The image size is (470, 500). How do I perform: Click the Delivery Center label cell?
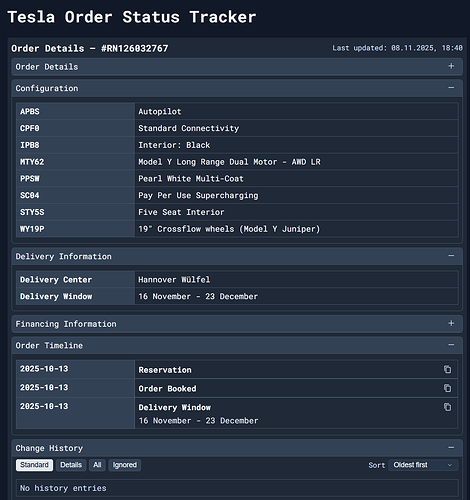[75, 279]
